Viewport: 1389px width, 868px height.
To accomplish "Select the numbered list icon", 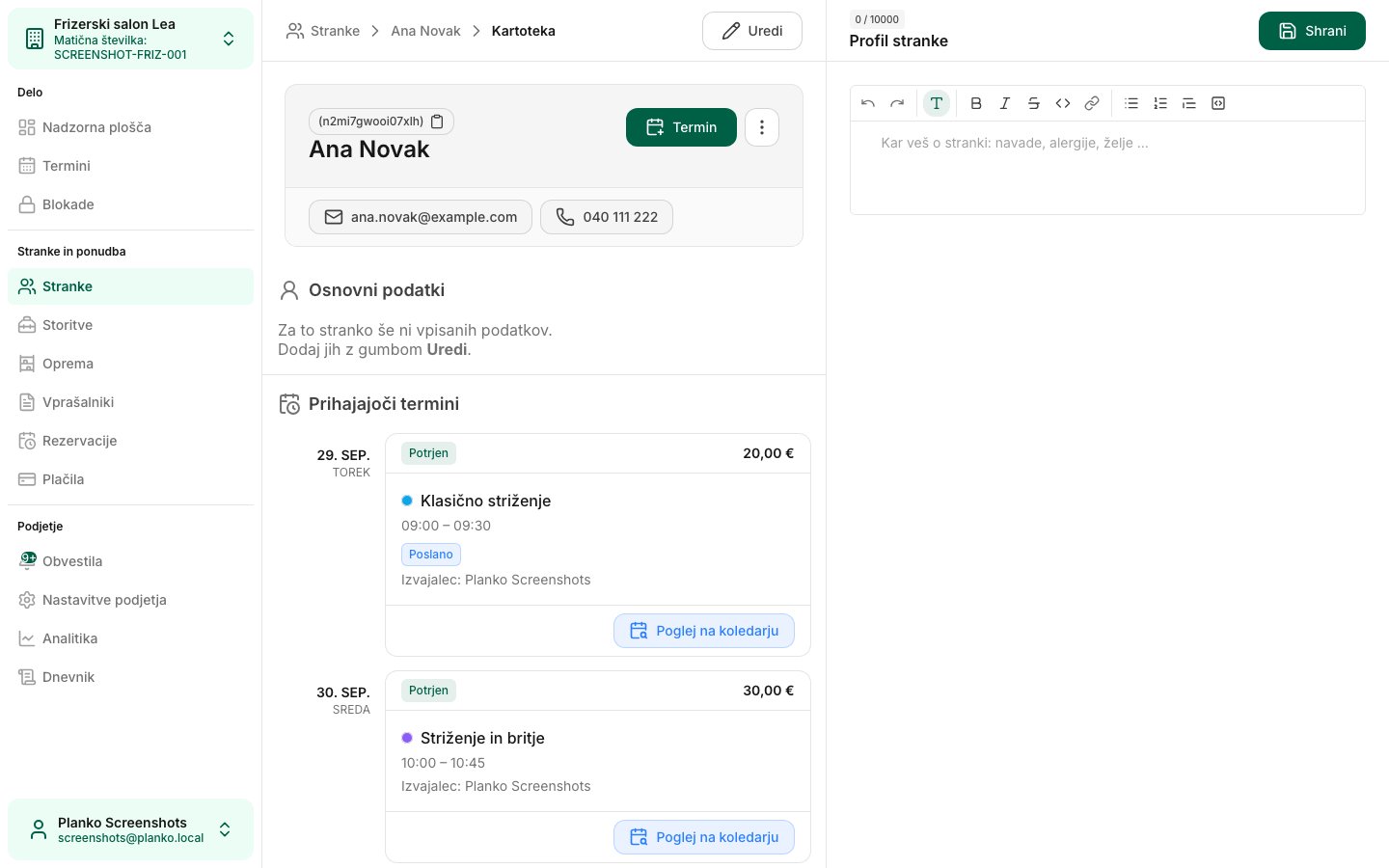I will (x=1160, y=103).
